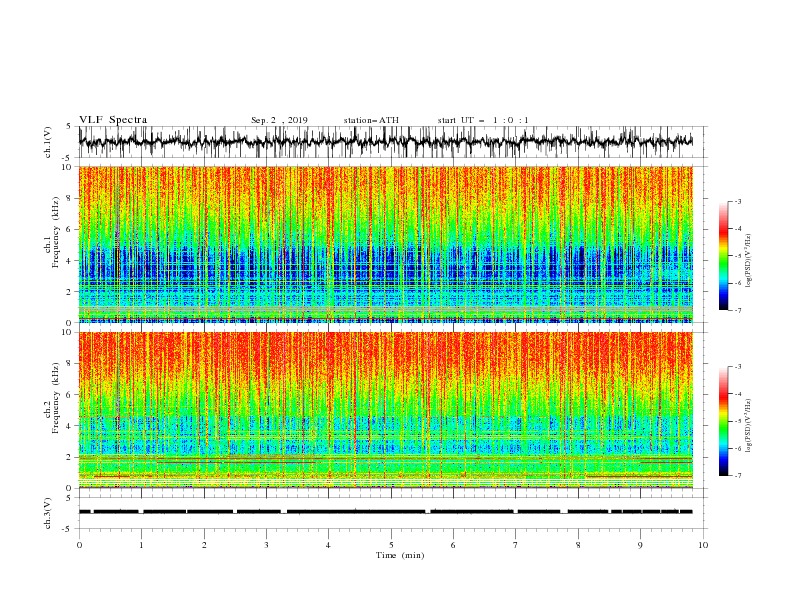
Task: Click the "4" kHz tick on ch.2 frequency axis
Action: [x=71, y=426]
